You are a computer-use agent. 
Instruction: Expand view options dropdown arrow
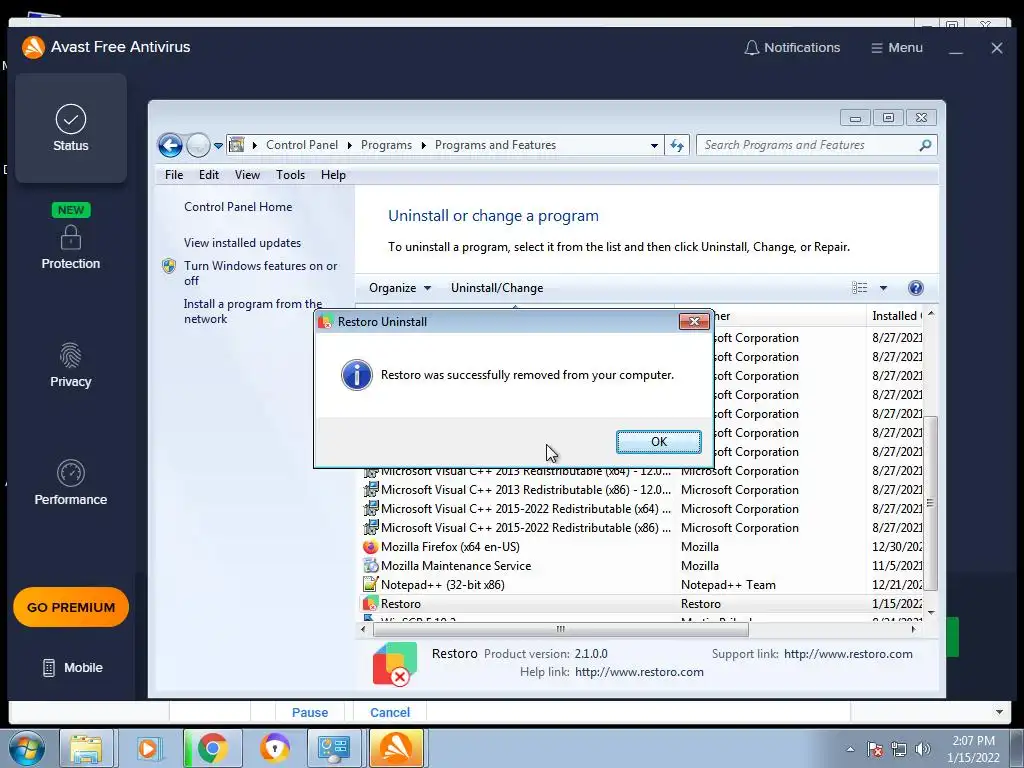tap(883, 288)
